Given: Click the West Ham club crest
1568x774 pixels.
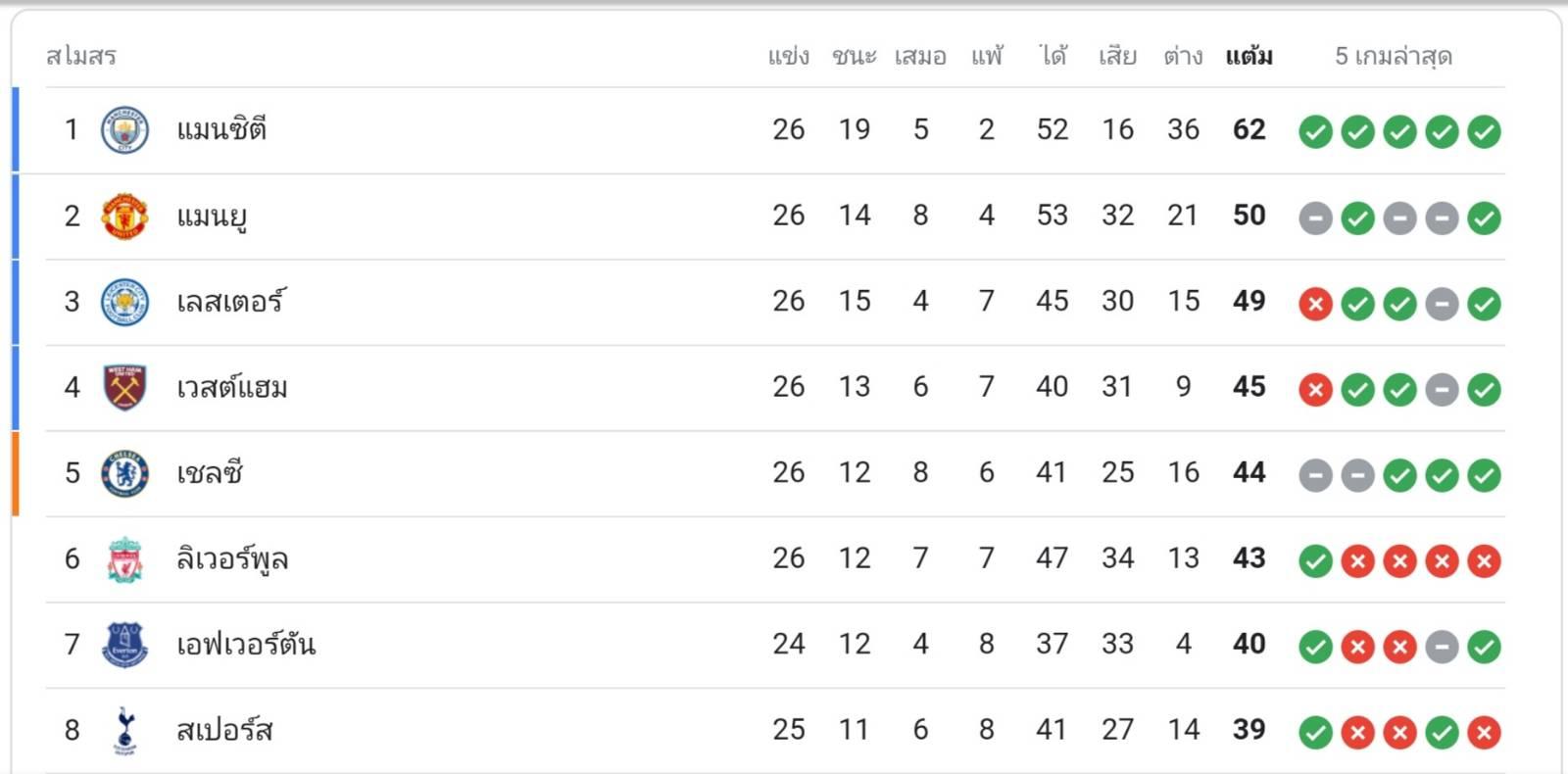Looking at the screenshot, I should [124, 388].
